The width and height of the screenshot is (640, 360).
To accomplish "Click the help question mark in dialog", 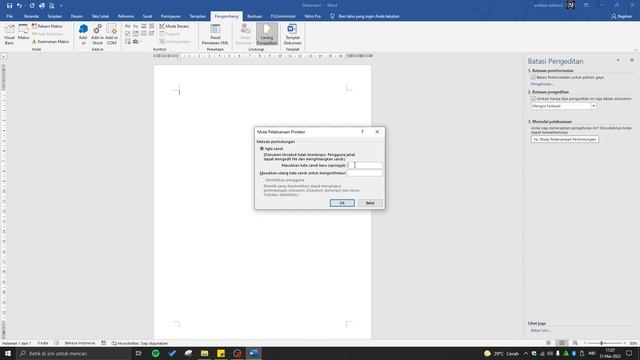I will (362, 132).
